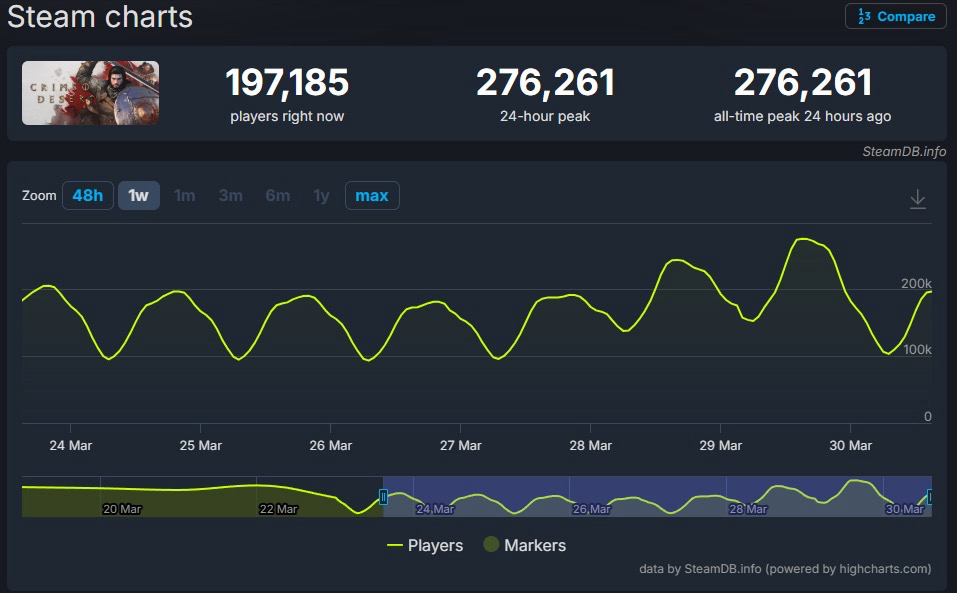Open the Compare tool
Screen dimensions: 957x593
895,16
